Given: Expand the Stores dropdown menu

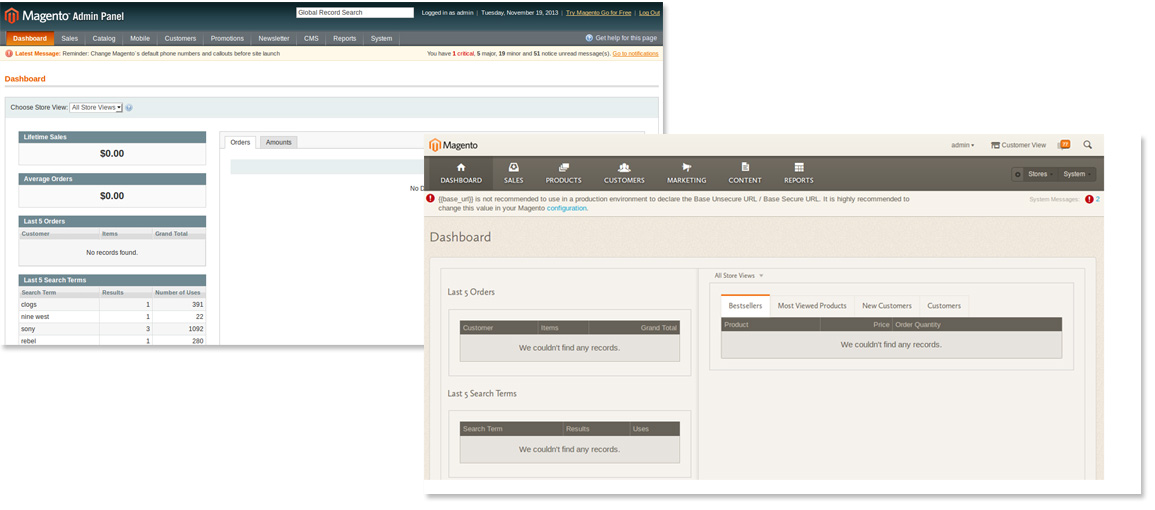Looking at the screenshot, I should point(1039,175).
